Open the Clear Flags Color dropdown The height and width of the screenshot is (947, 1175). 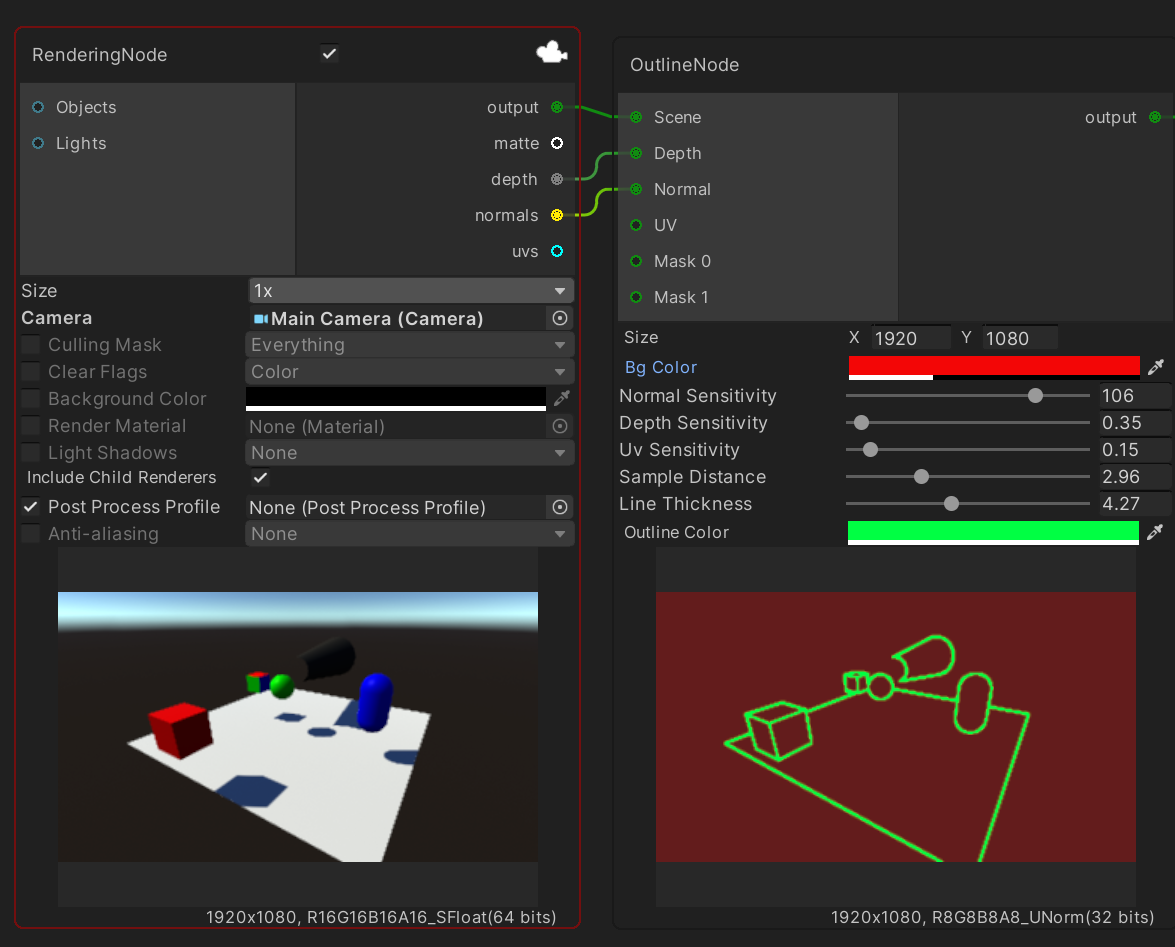click(x=410, y=372)
